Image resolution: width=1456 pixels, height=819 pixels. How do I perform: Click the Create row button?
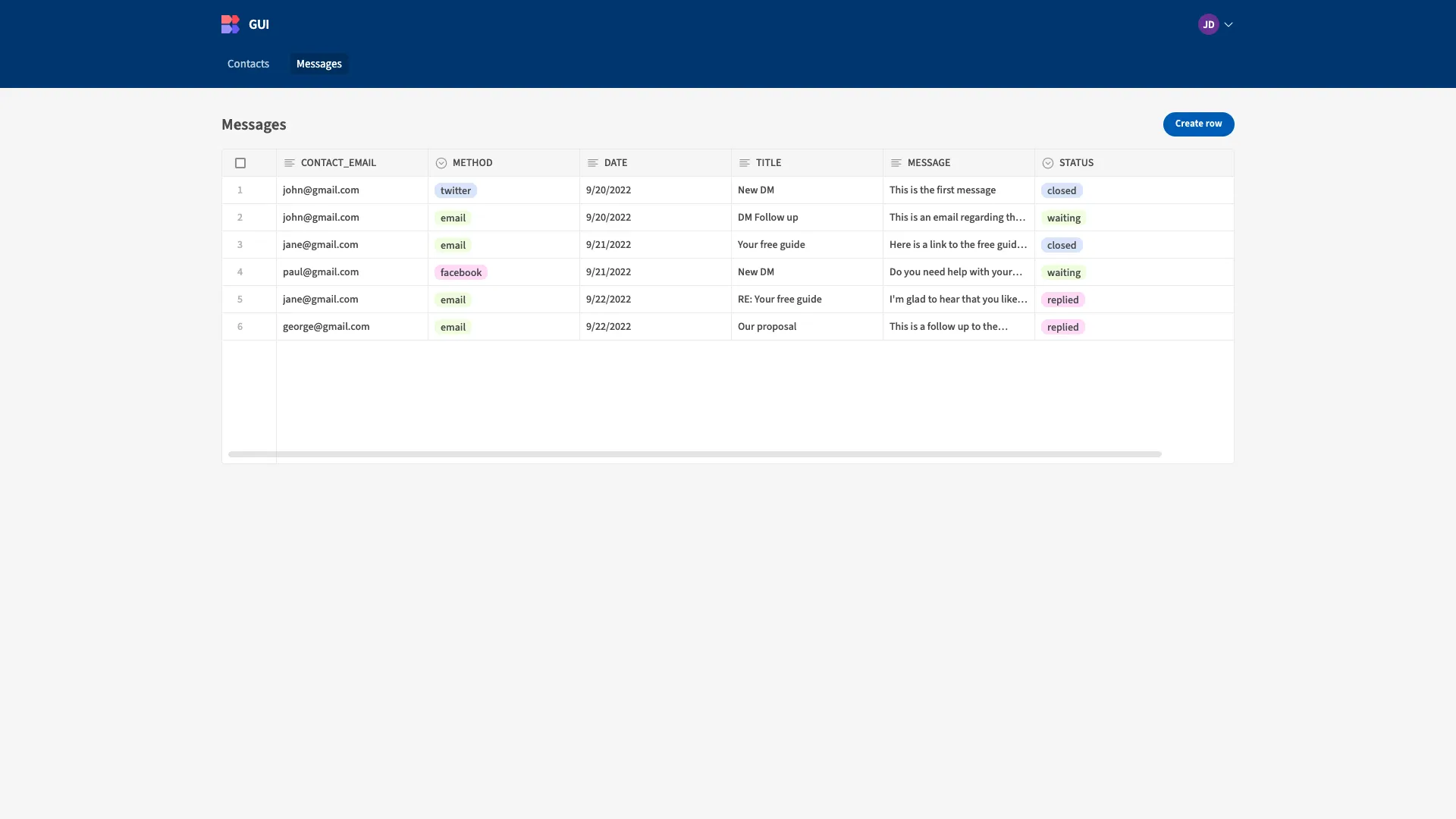pos(1198,124)
